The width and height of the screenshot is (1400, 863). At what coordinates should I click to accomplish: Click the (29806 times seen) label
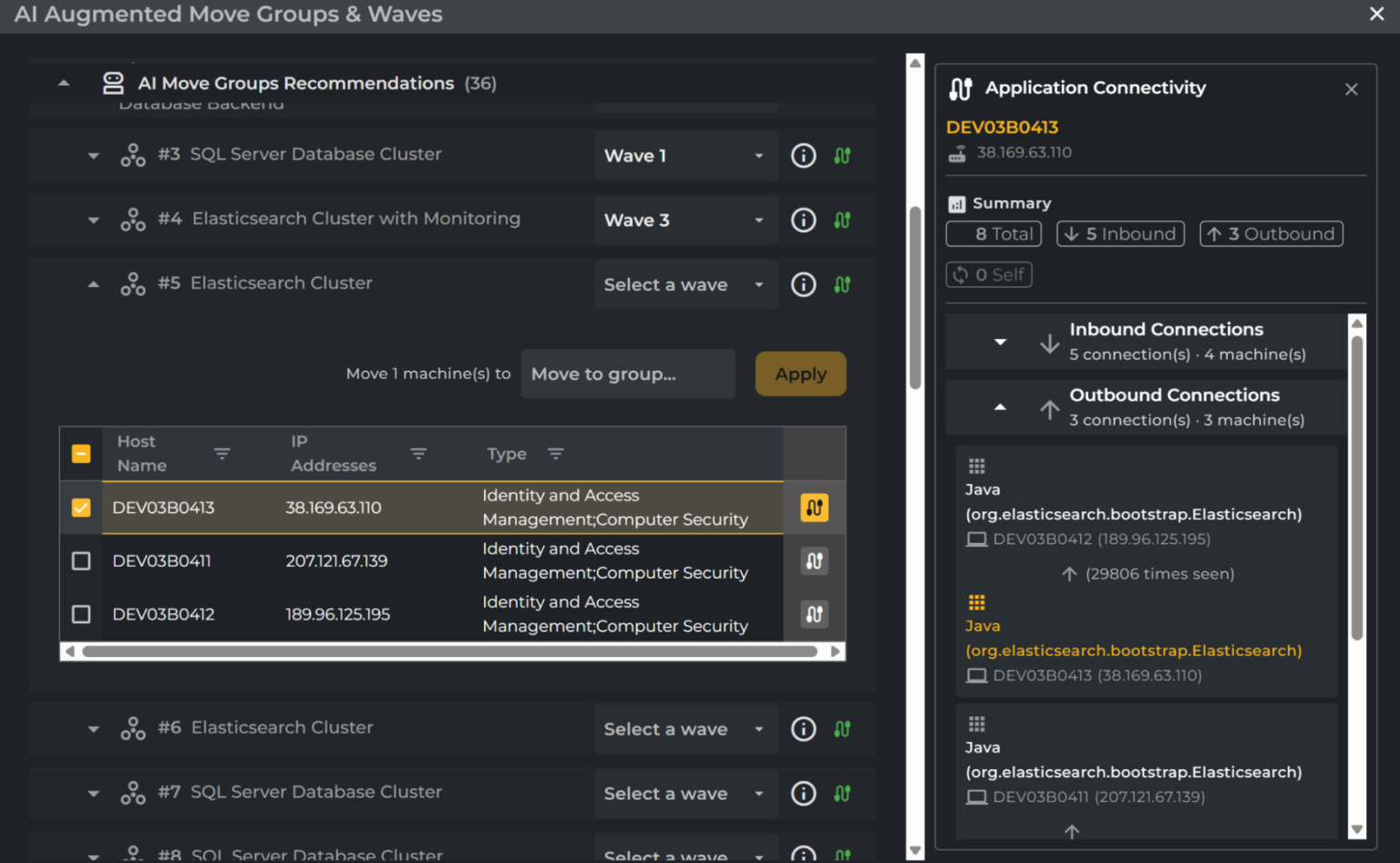coord(1159,574)
